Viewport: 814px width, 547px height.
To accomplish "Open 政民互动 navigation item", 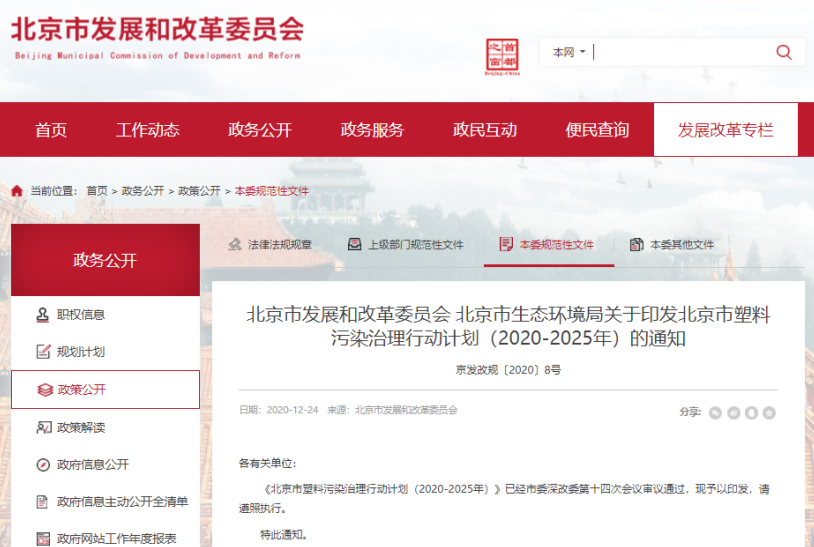I will [x=485, y=130].
